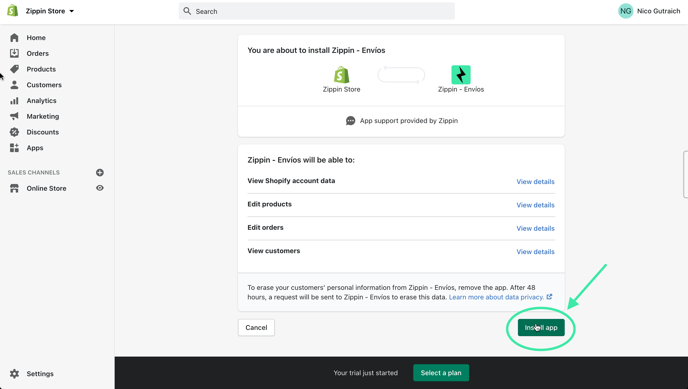688x389 pixels.
Task: Click the app support chat bubble icon
Action: point(350,121)
